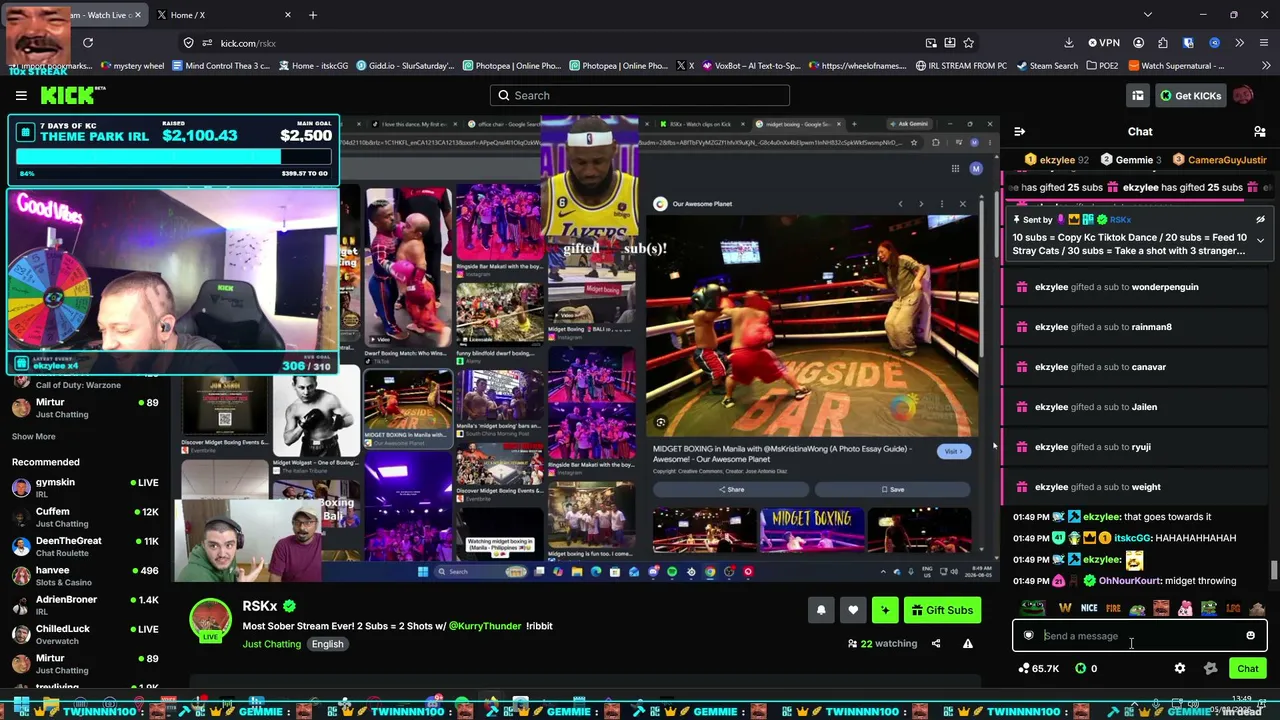Follow RSKx using the heart button
This screenshot has height=720, width=1280.
(x=853, y=610)
